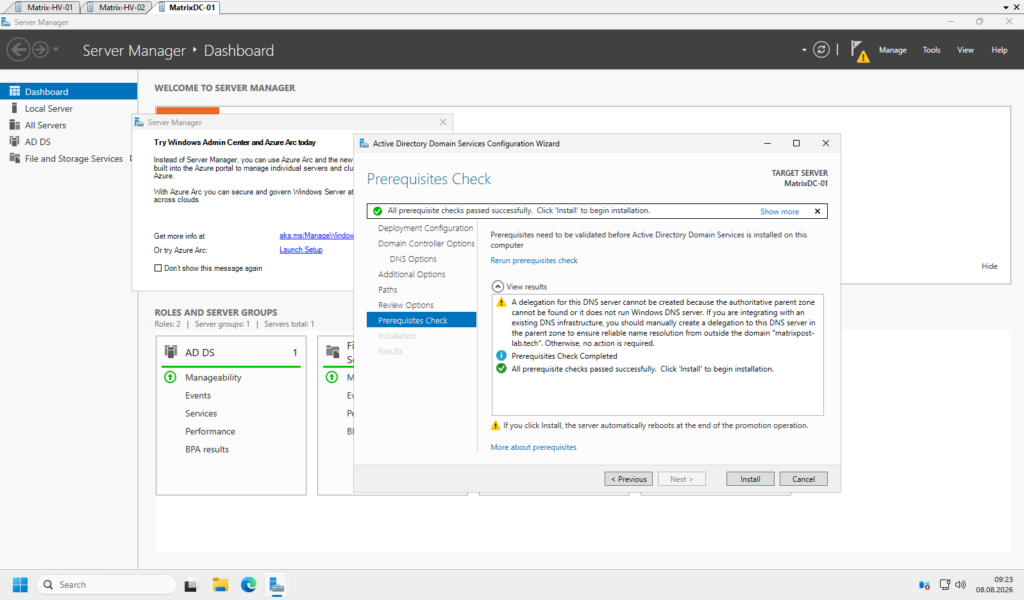This screenshot has height=600, width=1024.
Task: Open the clock and date in taskbar
Action: (x=994, y=584)
